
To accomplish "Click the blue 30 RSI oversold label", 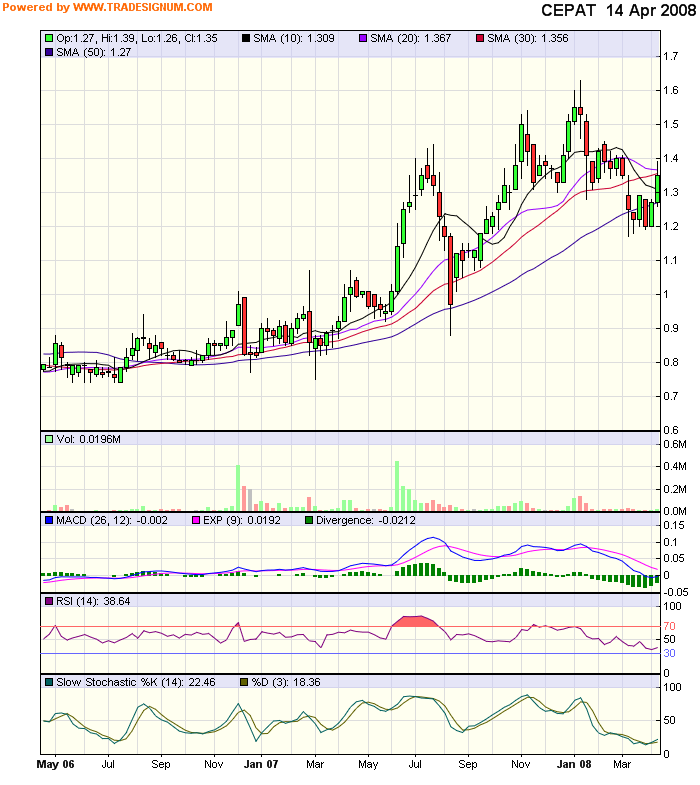I will [x=669, y=653].
